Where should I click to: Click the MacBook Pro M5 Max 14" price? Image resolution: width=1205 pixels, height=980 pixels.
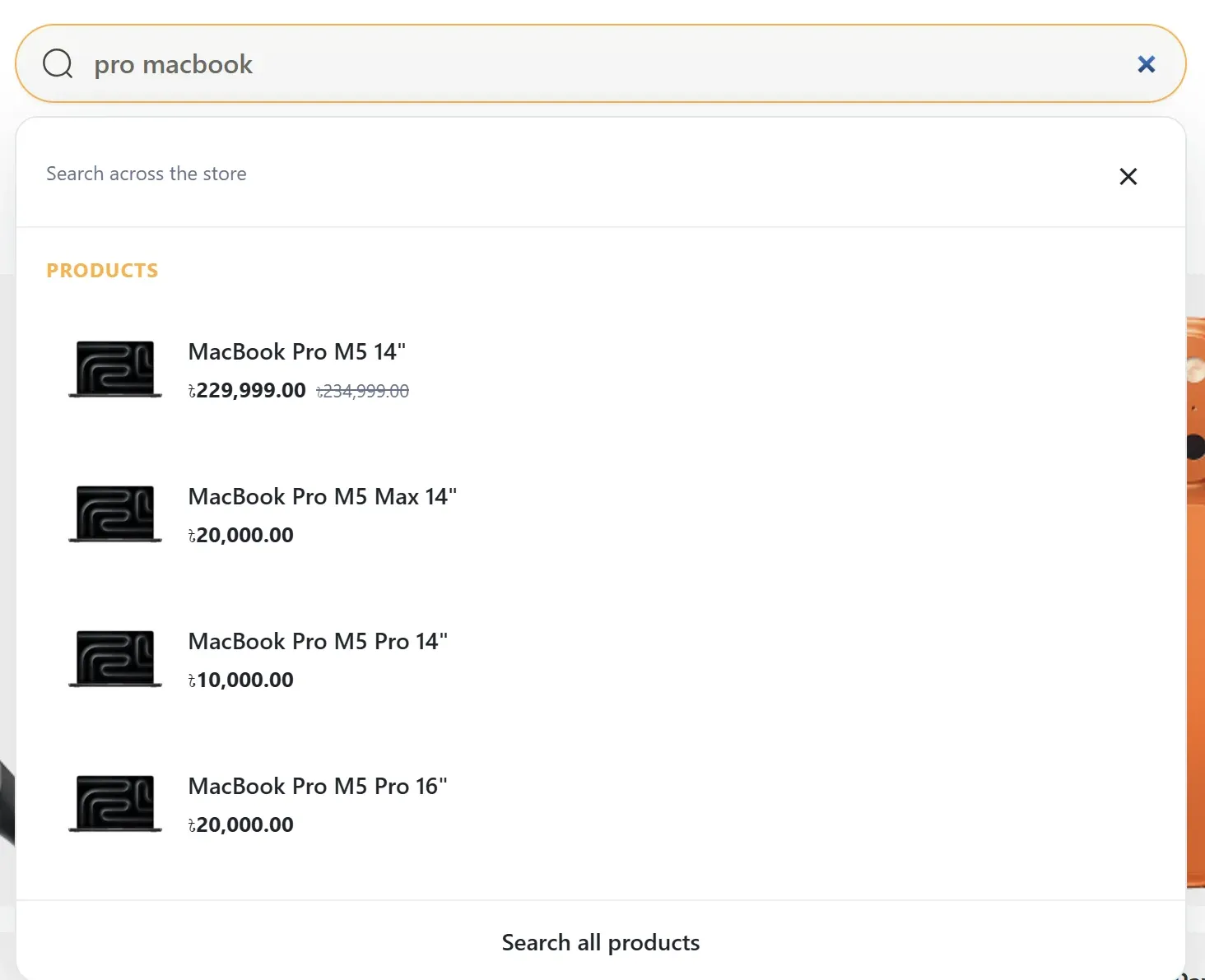(x=241, y=536)
